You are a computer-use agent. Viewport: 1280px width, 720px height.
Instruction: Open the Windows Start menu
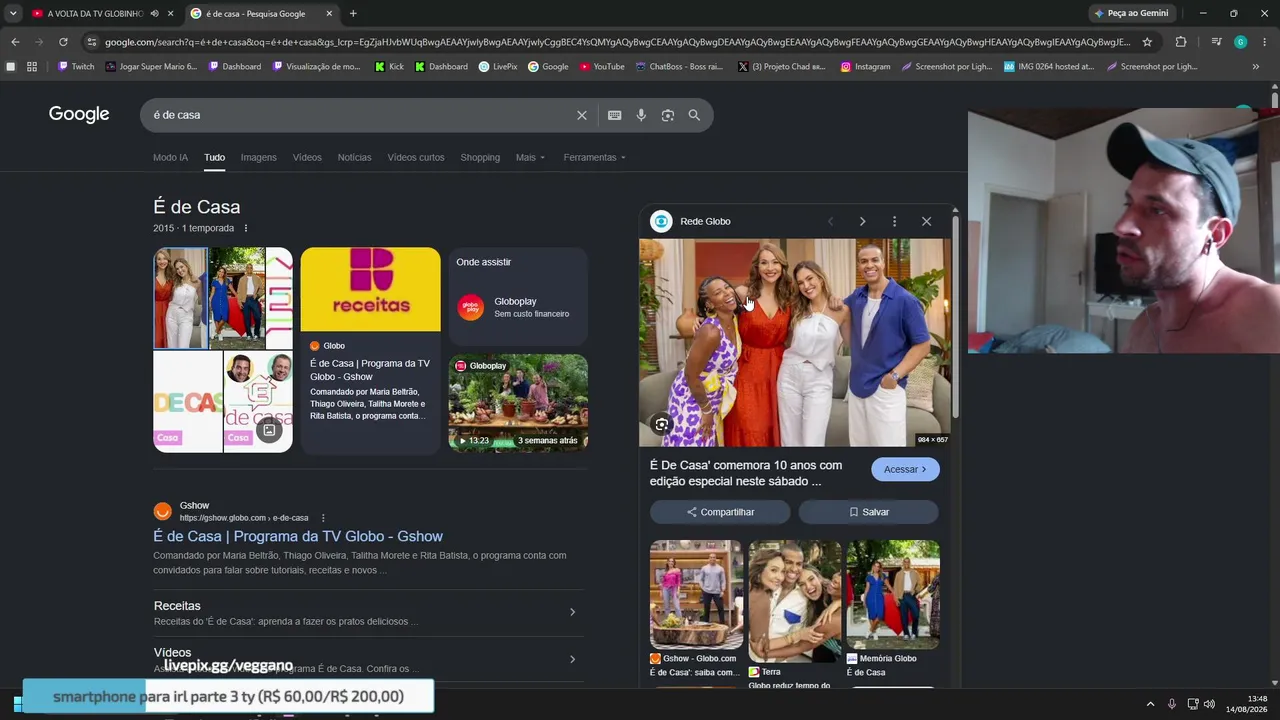pyautogui.click(x=17, y=704)
